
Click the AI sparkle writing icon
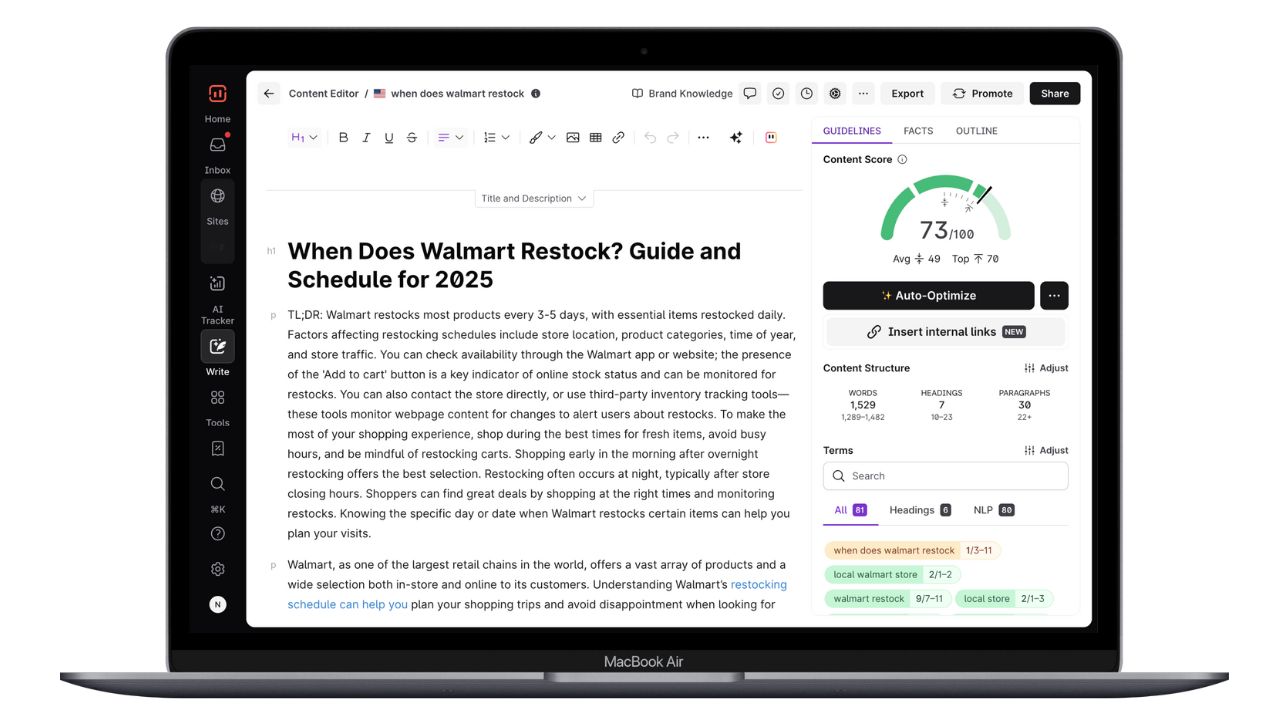(736, 138)
